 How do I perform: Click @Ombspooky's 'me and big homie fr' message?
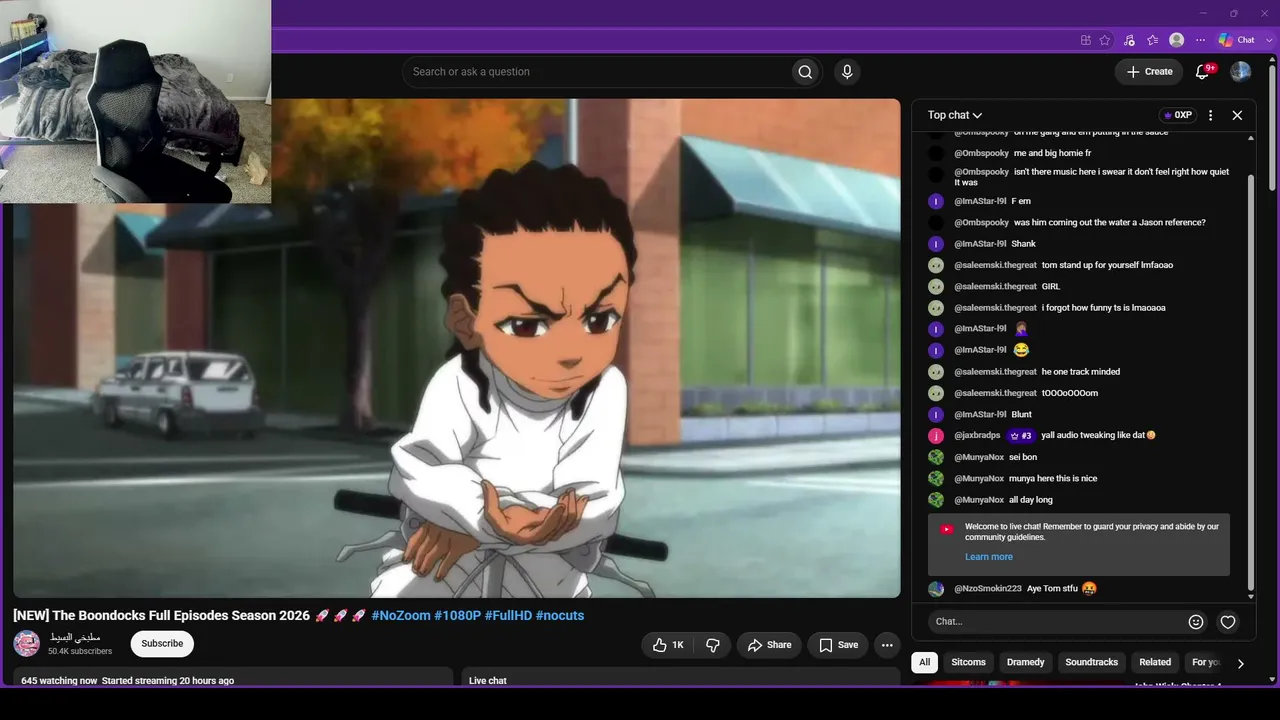pyautogui.click(x=1052, y=154)
